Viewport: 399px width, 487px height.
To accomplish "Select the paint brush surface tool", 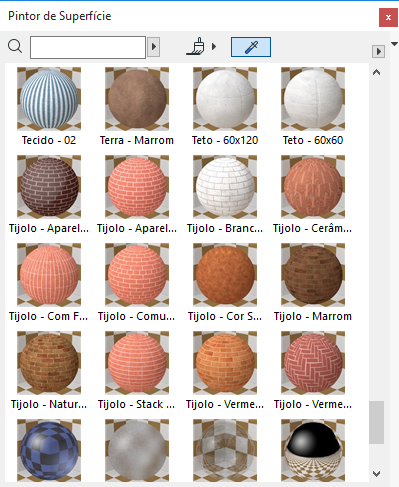I will pos(196,46).
